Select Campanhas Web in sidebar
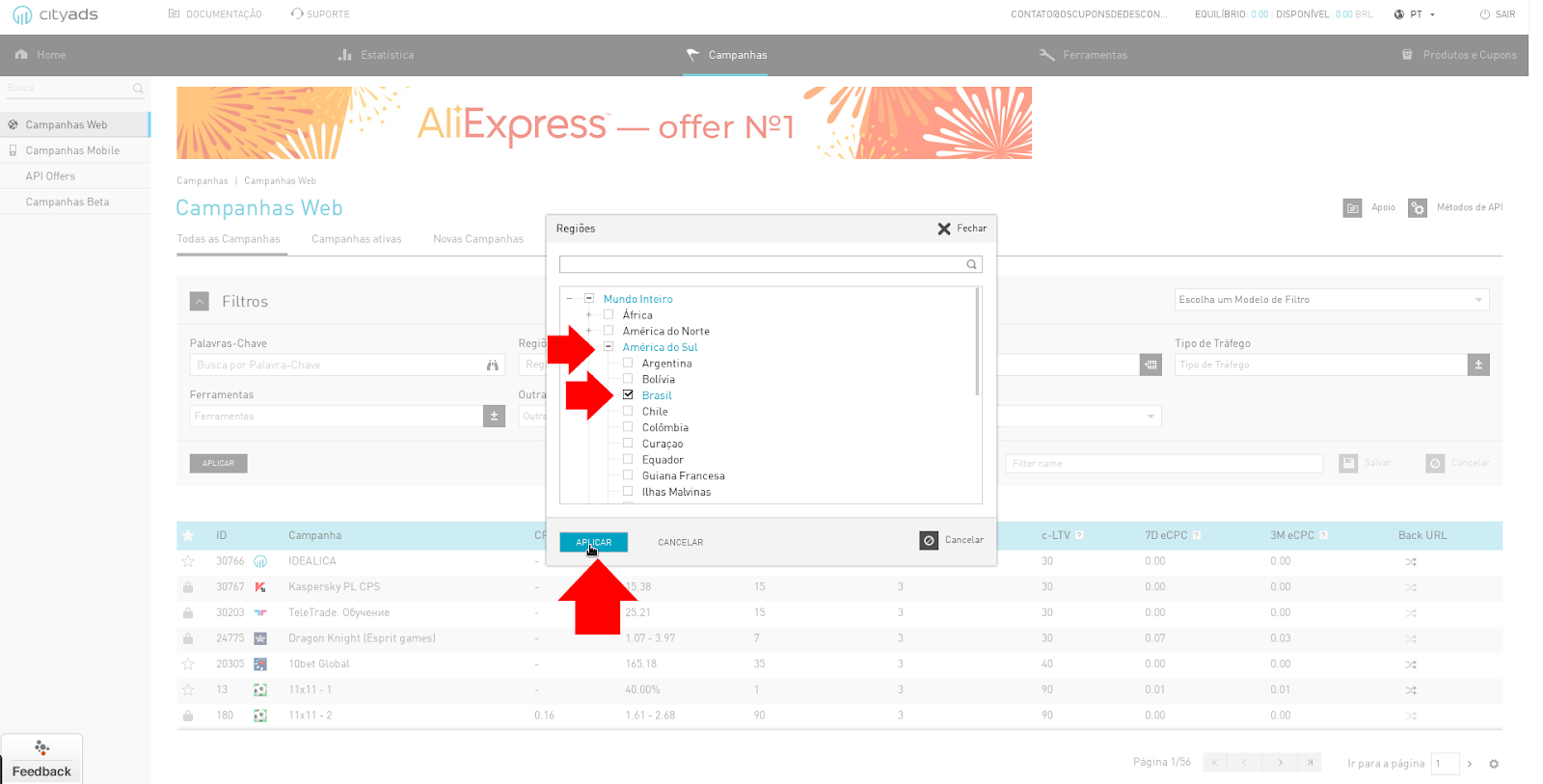 click(75, 124)
